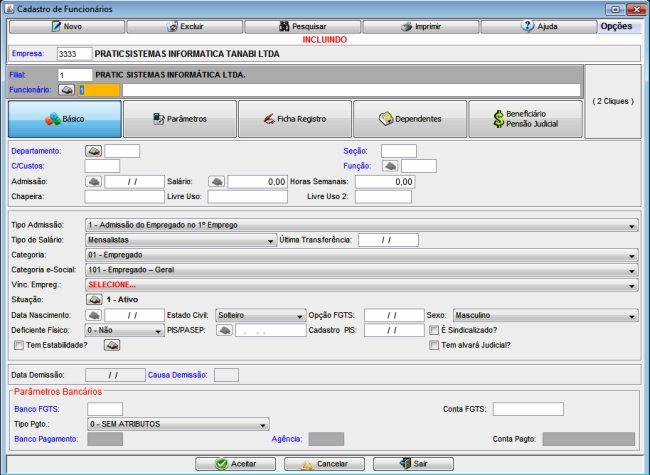Click the Salário amount field
Viewport: 650px width, 475px height.
(x=257, y=182)
